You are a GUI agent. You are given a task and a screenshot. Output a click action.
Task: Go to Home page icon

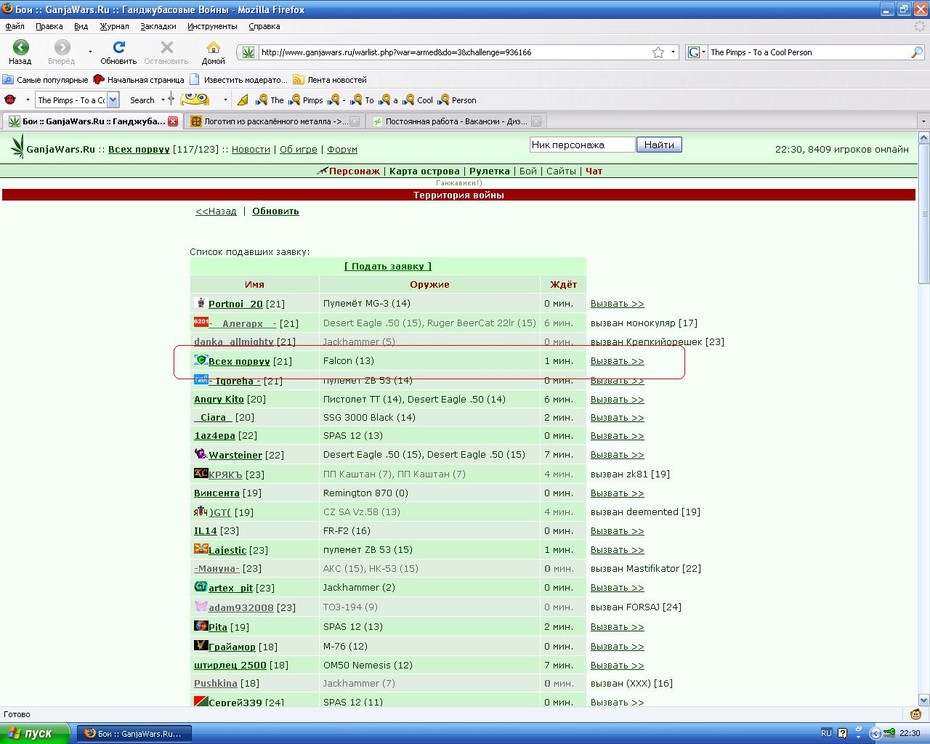coord(214,47)
